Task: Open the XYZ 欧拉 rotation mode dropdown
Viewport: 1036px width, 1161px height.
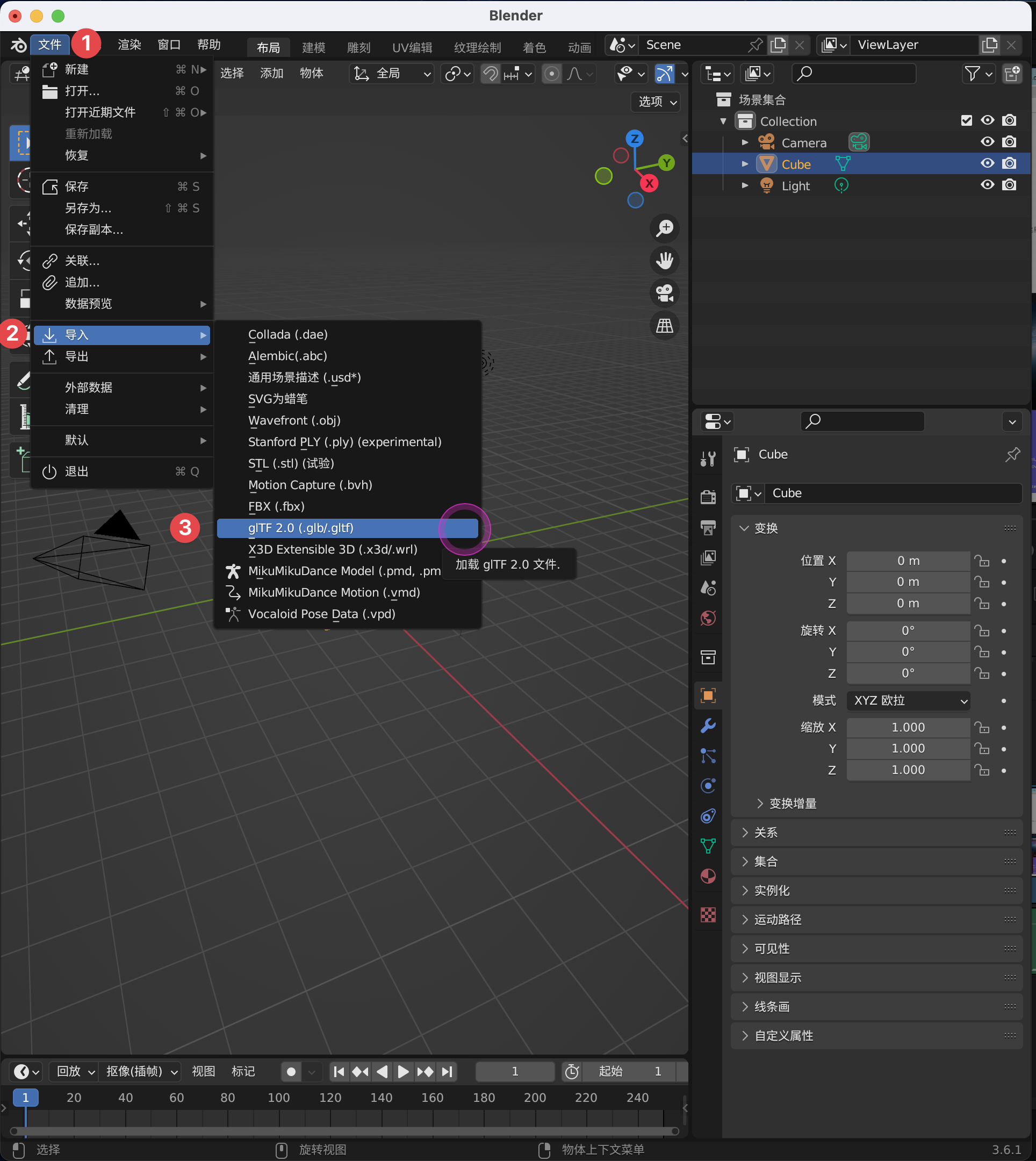Action: coord(908,700)
